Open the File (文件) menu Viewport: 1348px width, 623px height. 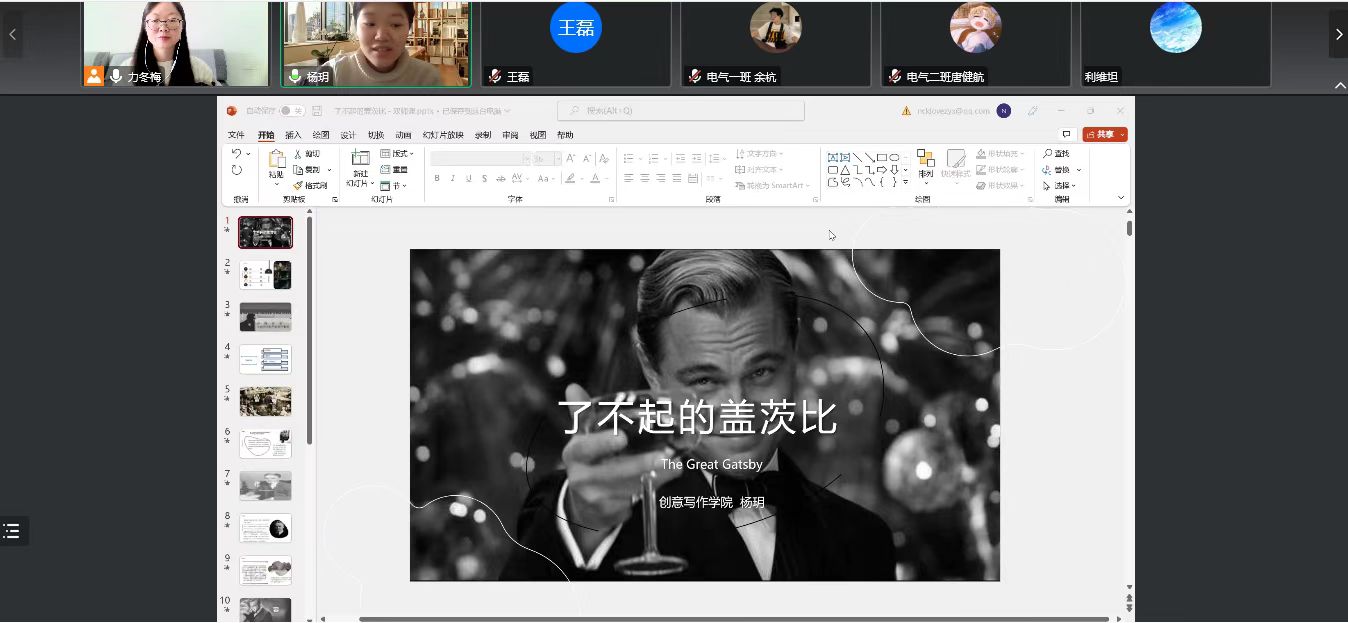pos(236,135)
